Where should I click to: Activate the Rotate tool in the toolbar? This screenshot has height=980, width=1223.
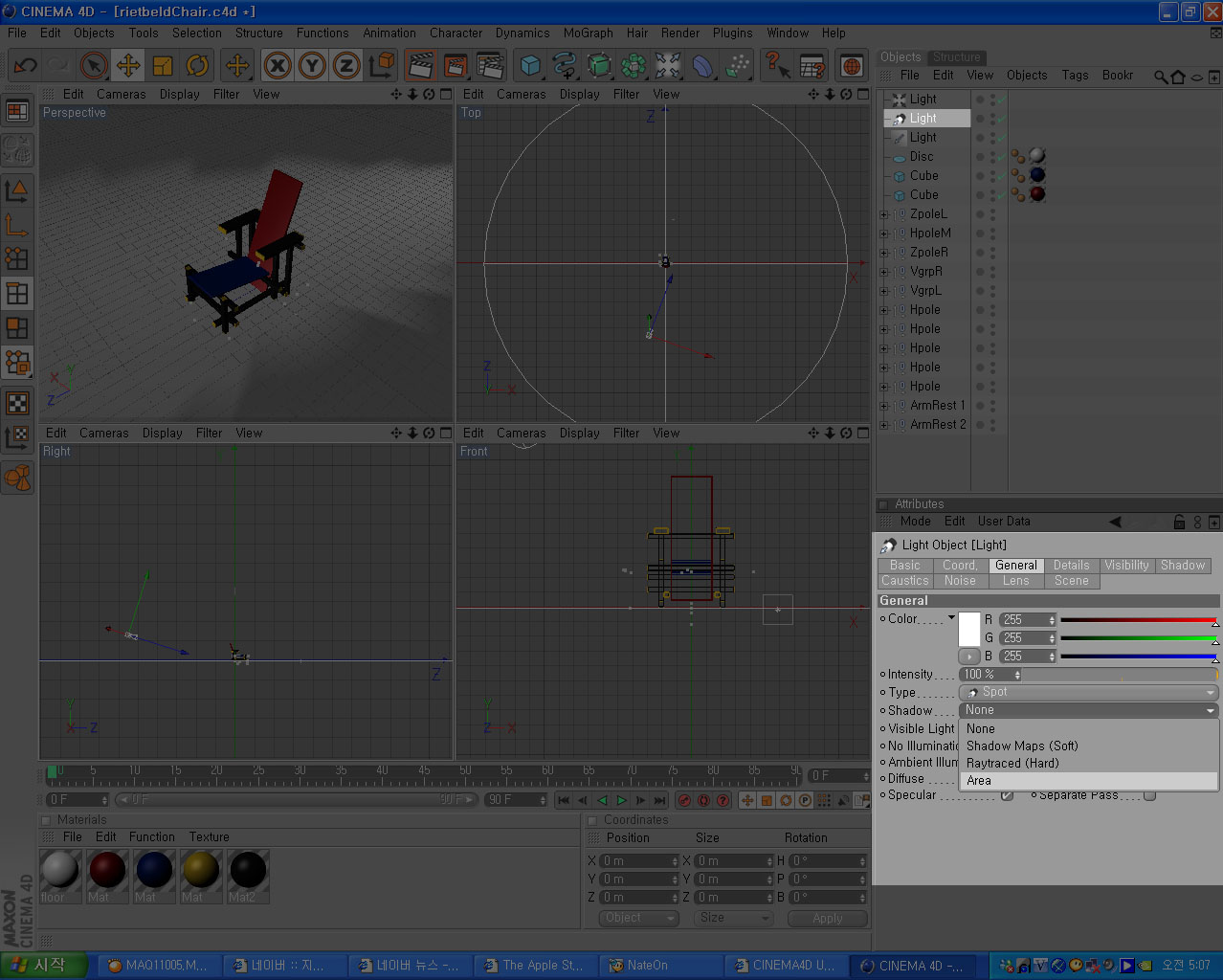(x=197, y=65)
